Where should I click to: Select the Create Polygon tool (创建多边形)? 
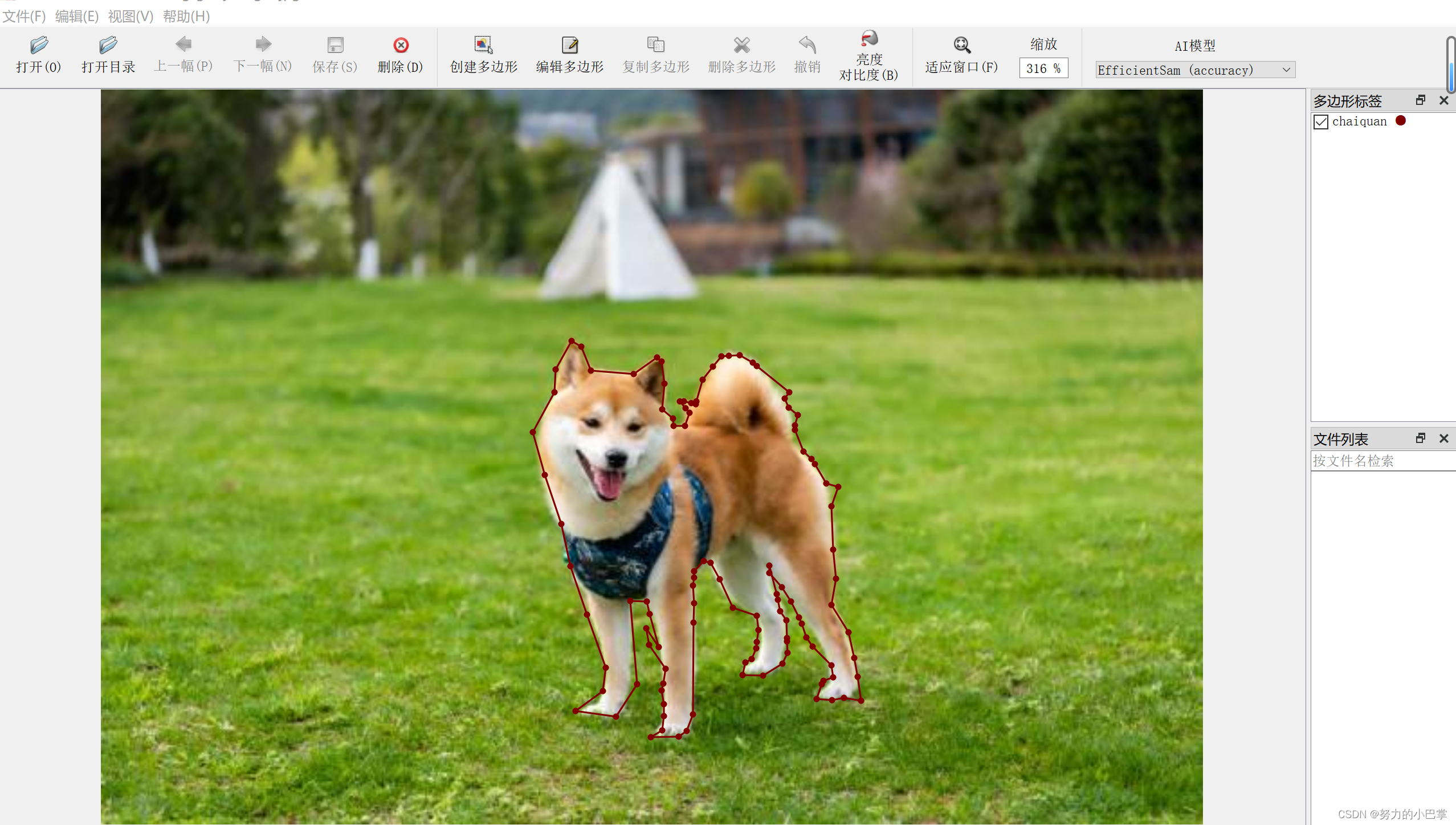click(483, 46)
